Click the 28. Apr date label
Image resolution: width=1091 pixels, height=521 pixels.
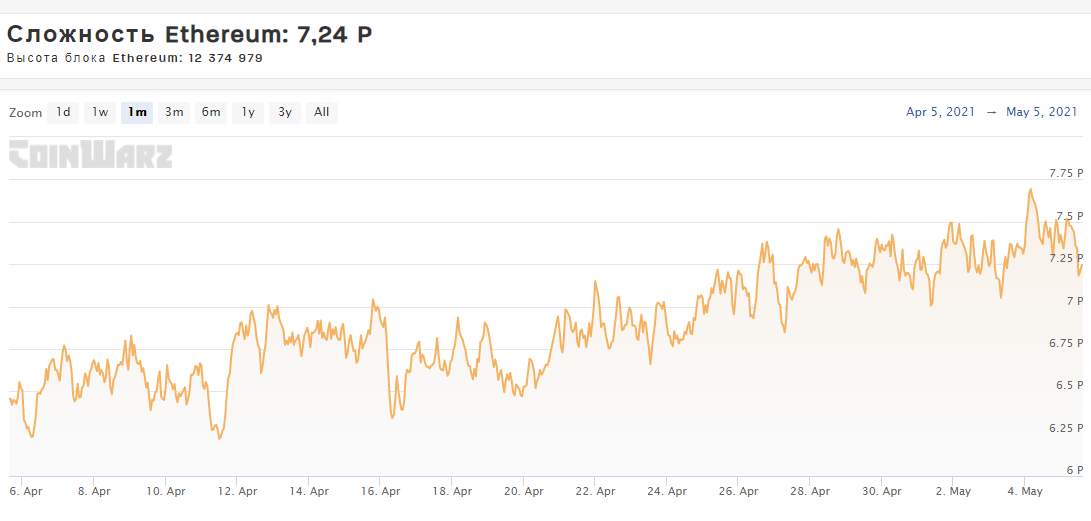pos(811,491)
